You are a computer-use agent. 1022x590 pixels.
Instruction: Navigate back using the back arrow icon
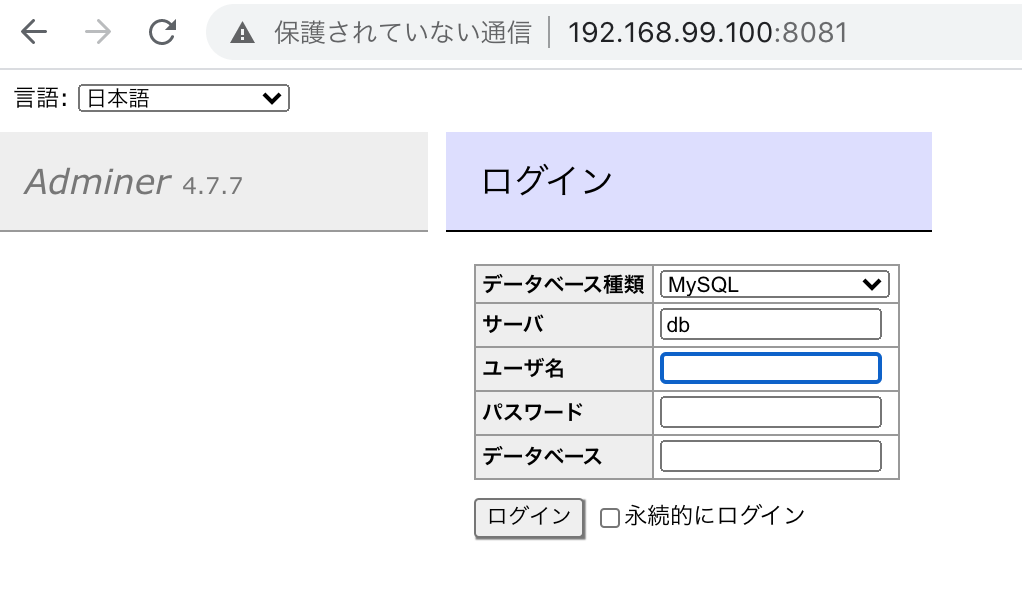pos(33,31)
